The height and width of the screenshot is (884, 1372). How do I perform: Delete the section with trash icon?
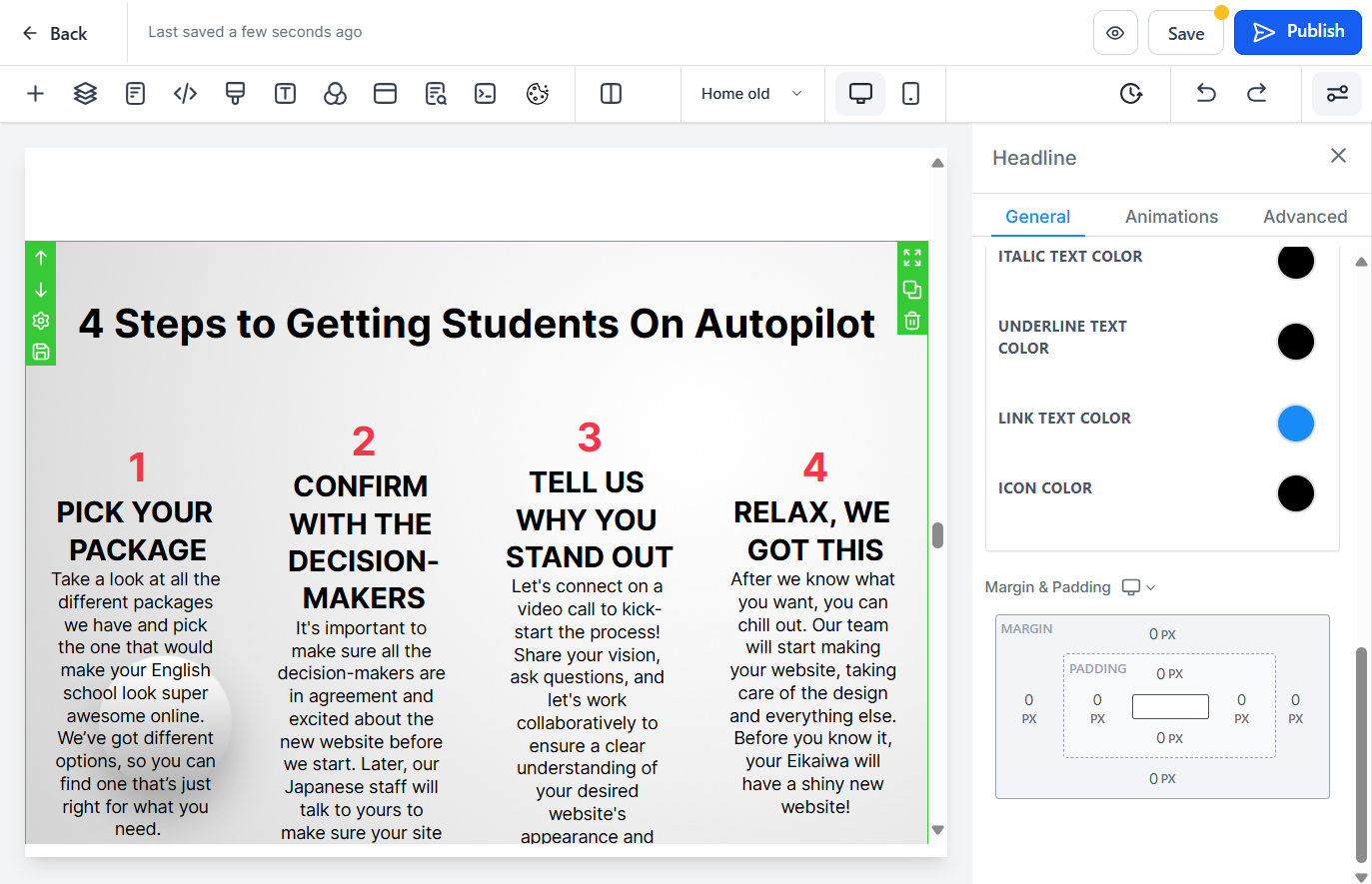912,321
